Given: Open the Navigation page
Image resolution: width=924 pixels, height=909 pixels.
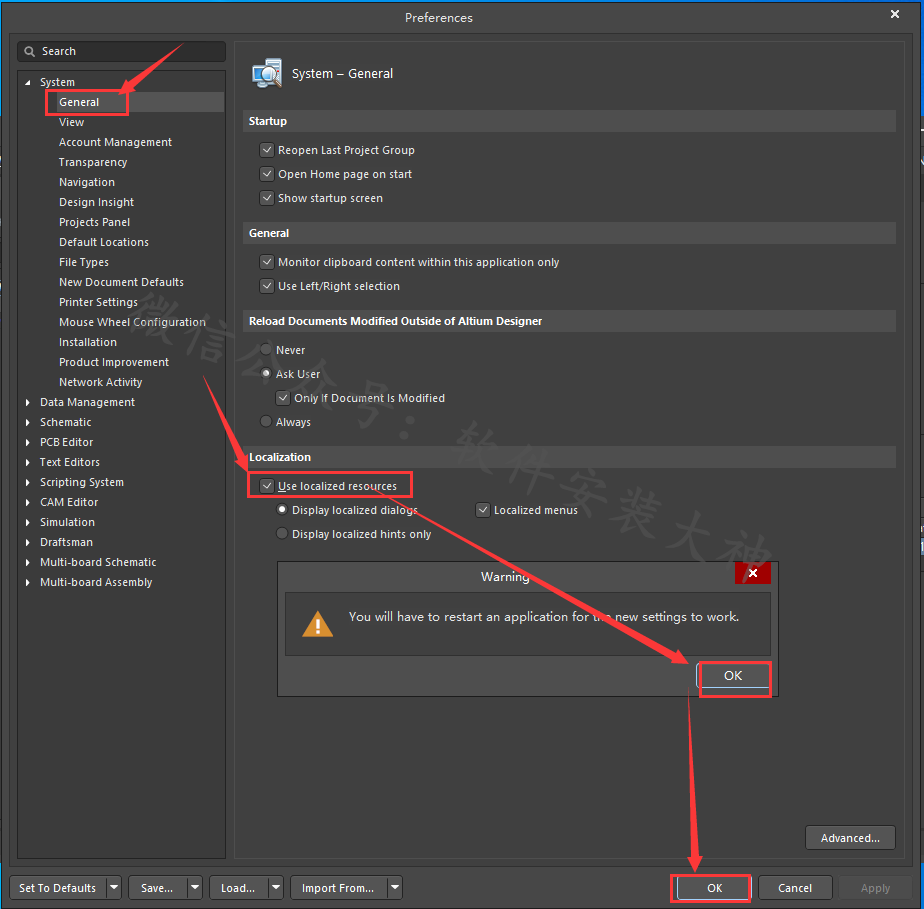Looking at the screenshot, I should 87,183.
